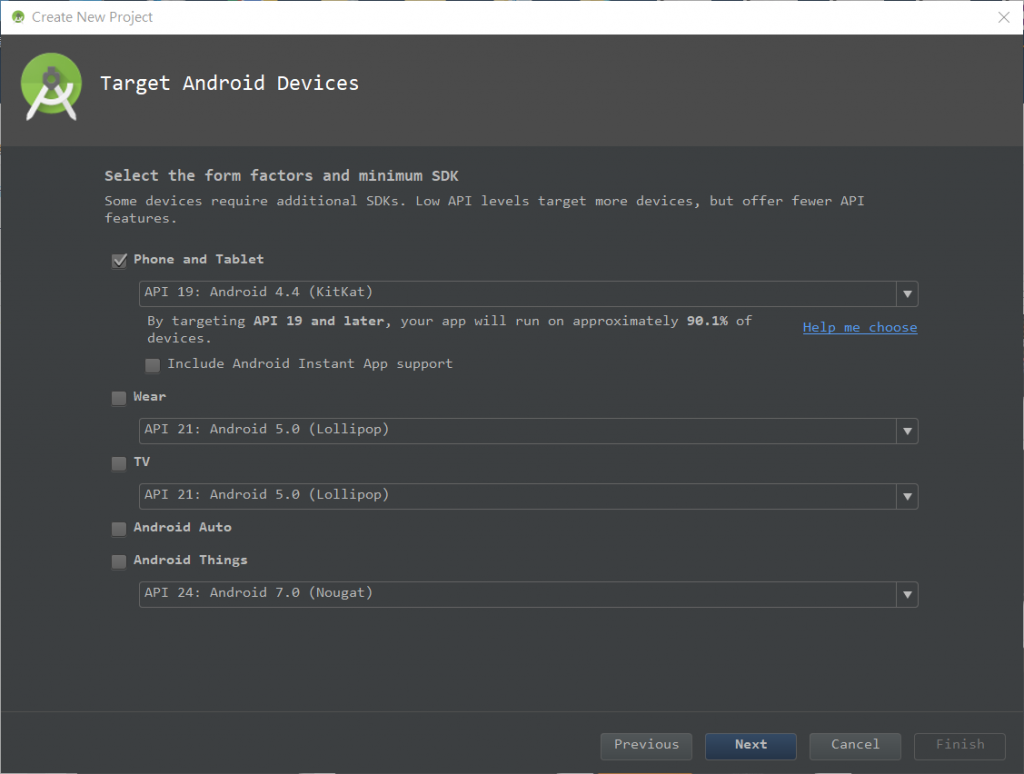Open the TV minimum SDK combo box
Screen dimensions: 1024x774
[528, 496]
